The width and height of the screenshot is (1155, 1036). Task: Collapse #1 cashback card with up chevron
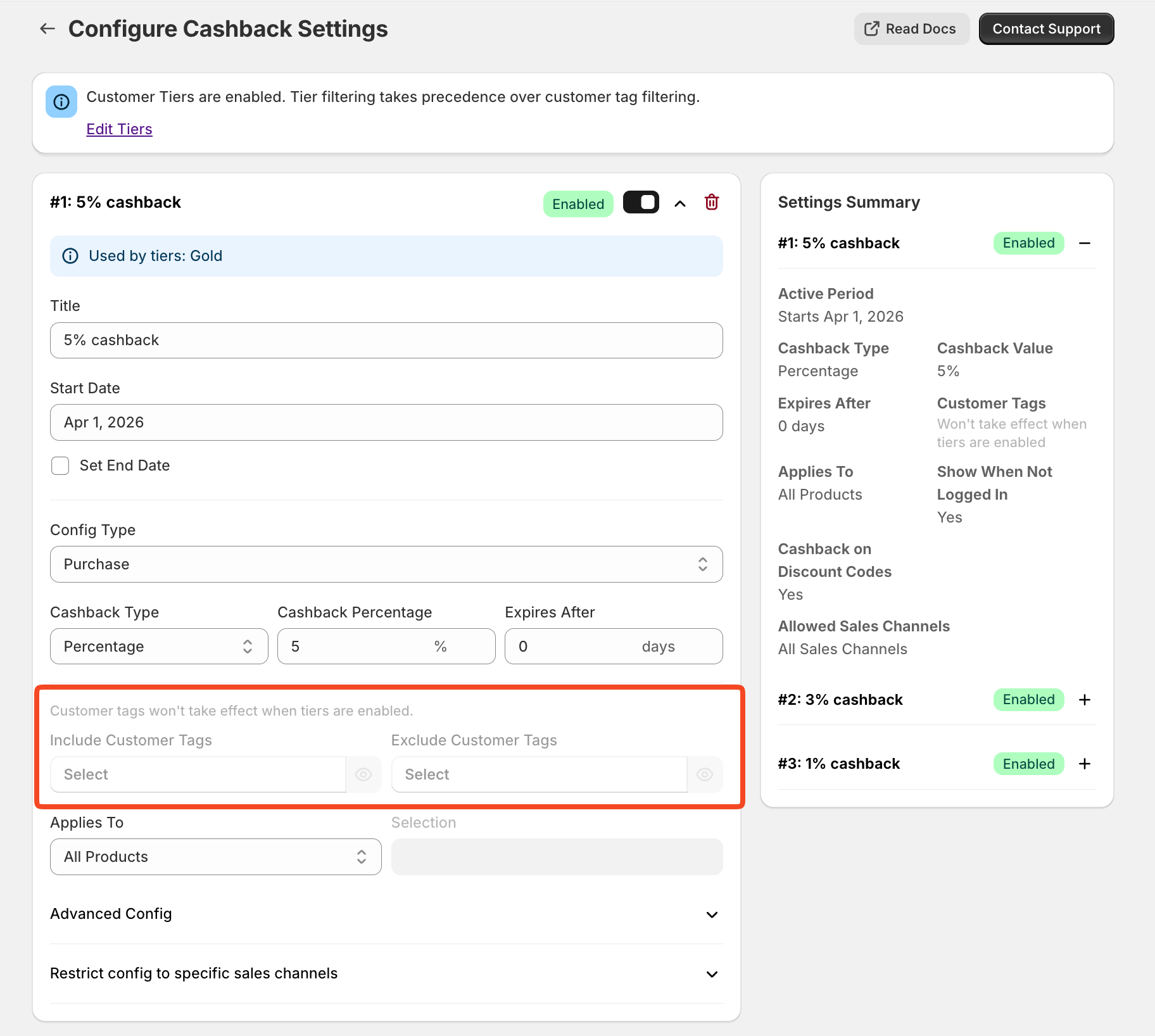point(680,203)
